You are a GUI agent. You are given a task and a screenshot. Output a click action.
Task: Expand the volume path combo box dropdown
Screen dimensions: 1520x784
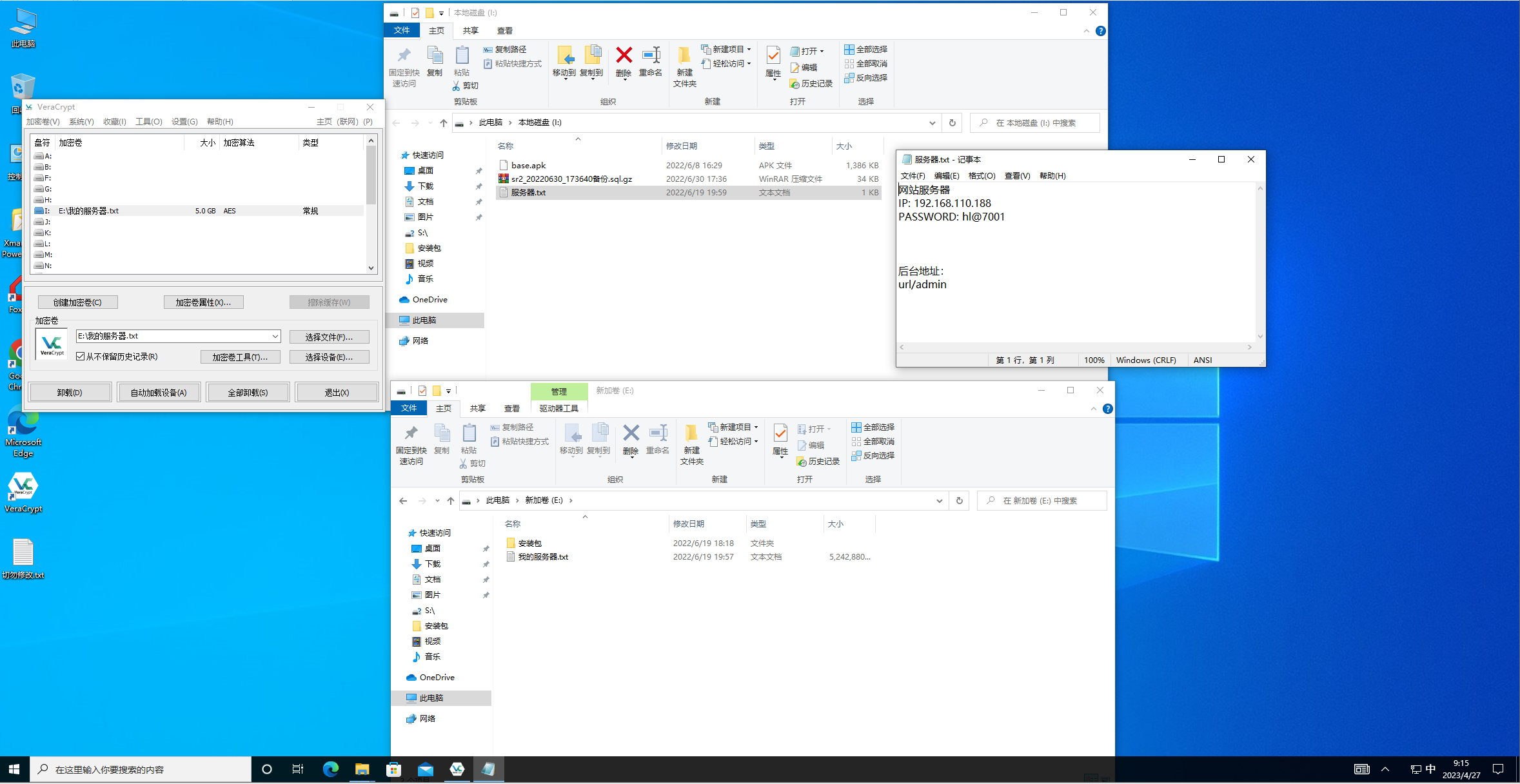275,336
